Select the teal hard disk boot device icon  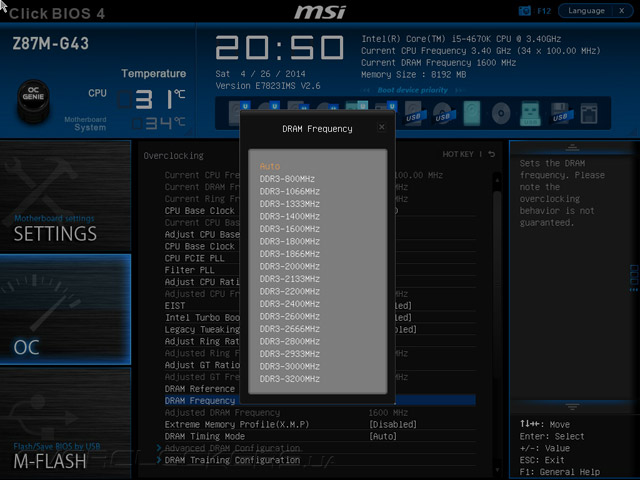pos(472,113)
